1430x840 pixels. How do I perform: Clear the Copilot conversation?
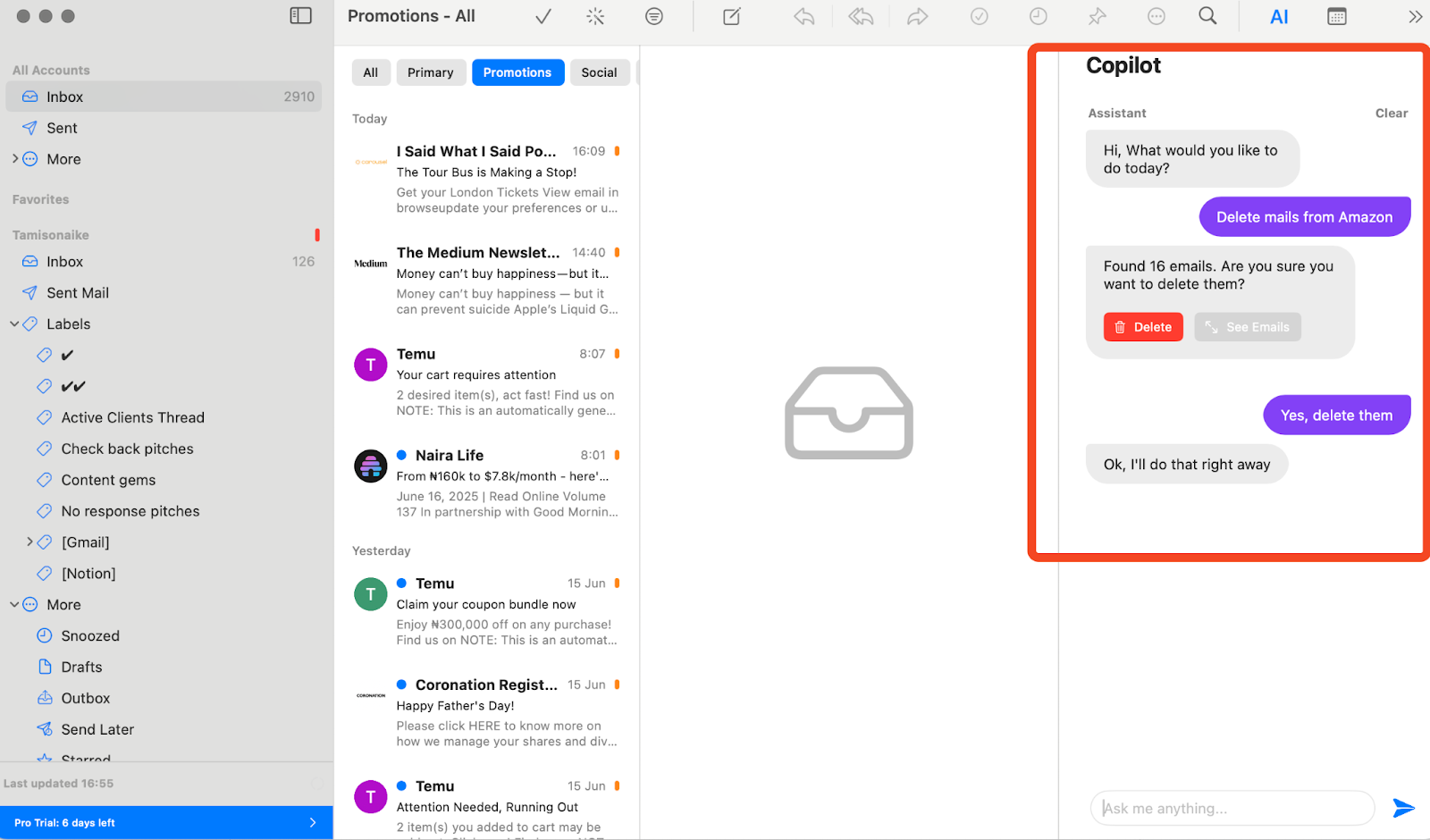pyautogui.click(x=1392, y=113)
